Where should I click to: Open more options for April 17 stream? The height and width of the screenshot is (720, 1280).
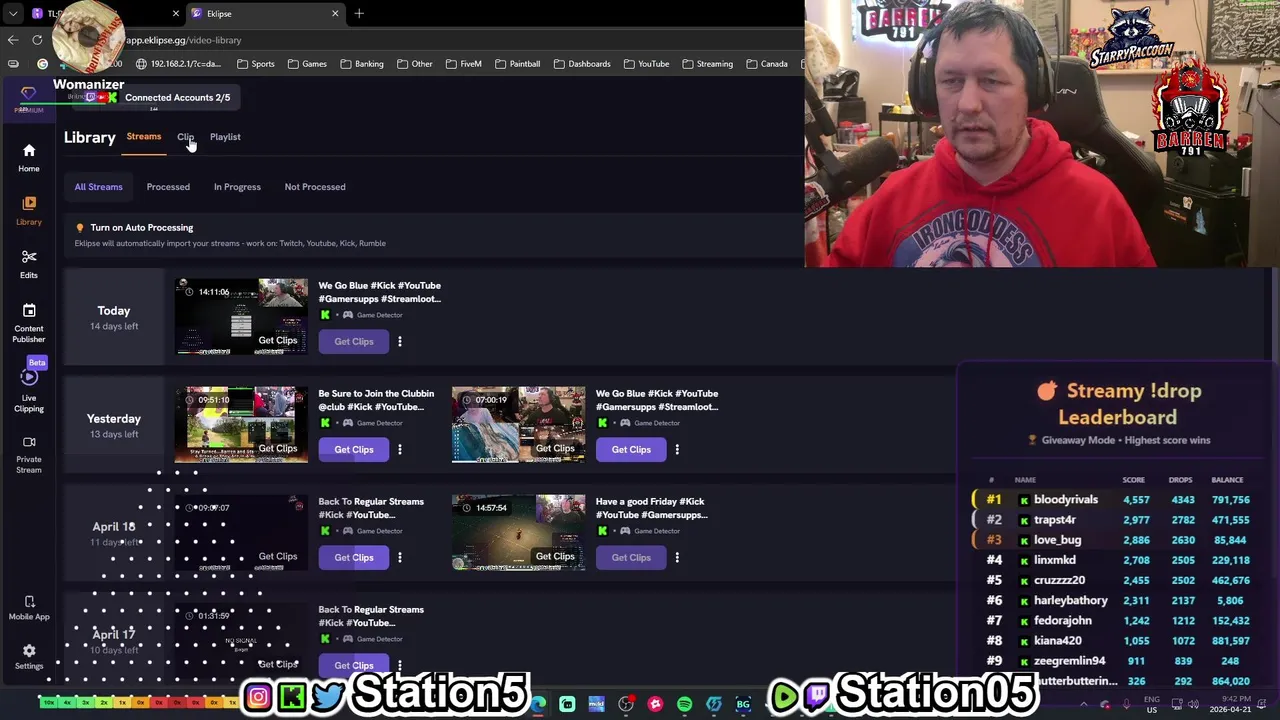tap(399, 666)
